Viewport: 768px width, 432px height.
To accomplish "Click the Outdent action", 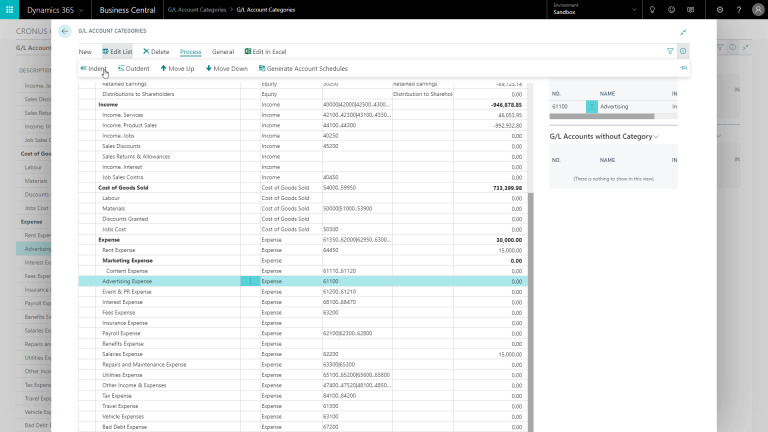I will coord(134,69).
